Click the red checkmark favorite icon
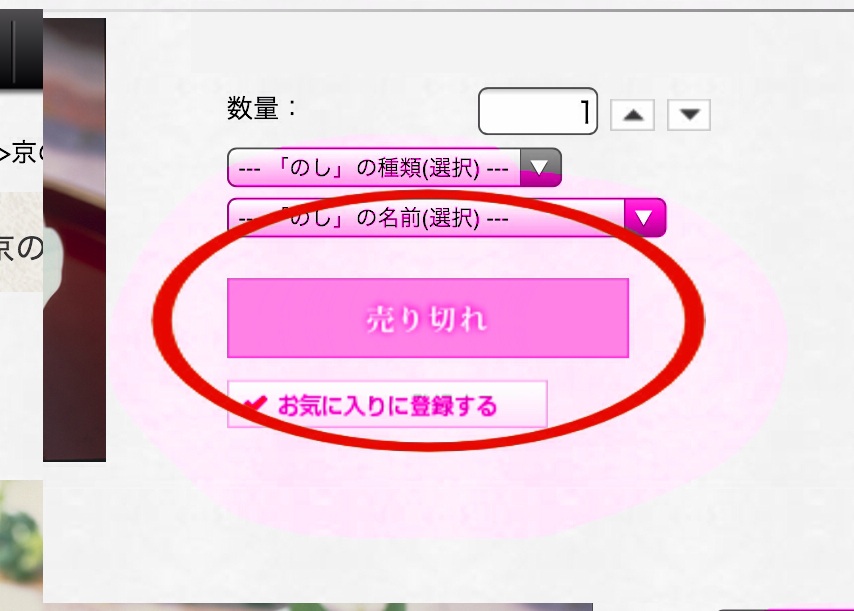The width and height of the screenshot is (854, 611). 255,404
